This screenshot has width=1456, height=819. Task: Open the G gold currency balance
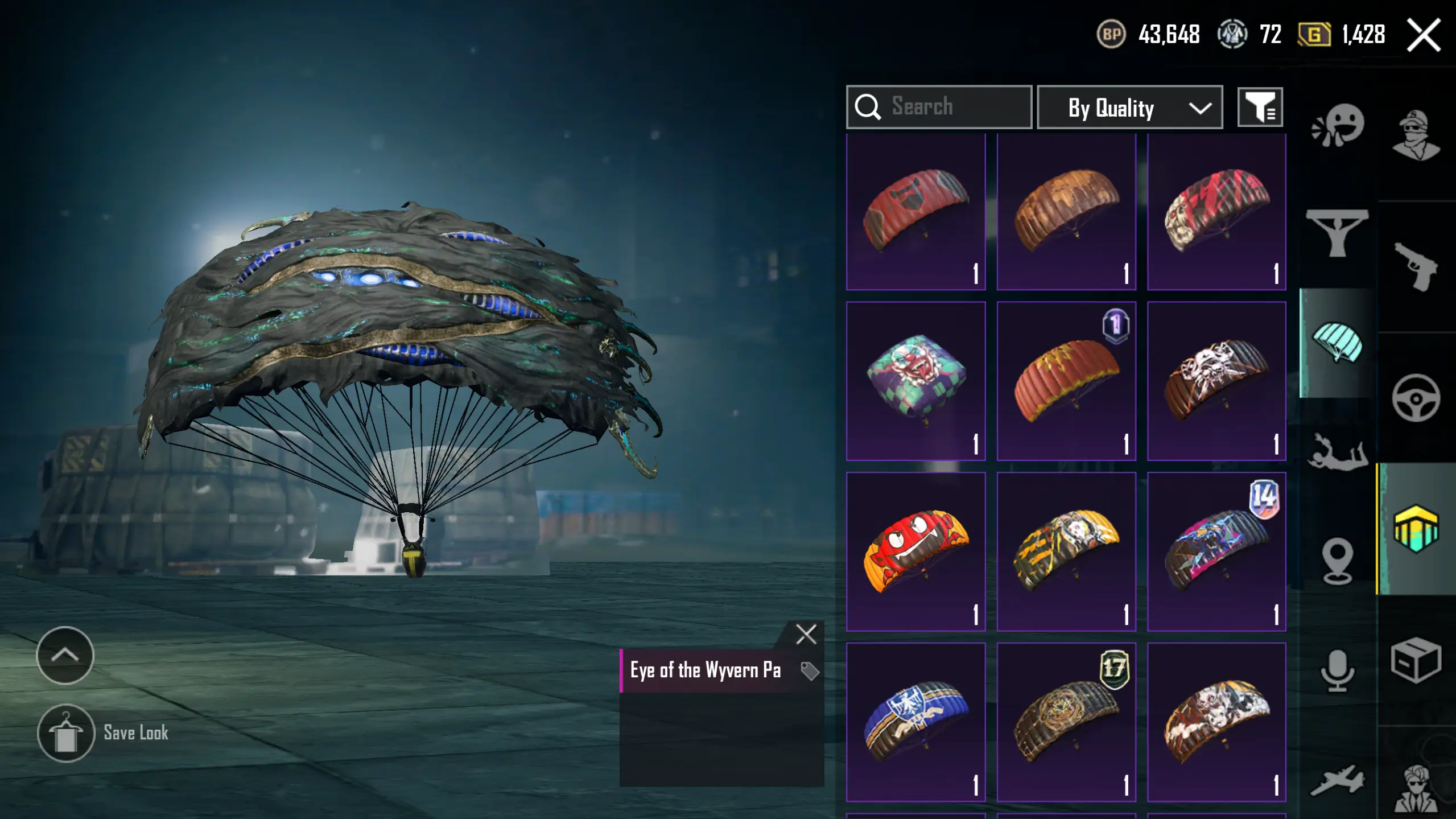1341,35
